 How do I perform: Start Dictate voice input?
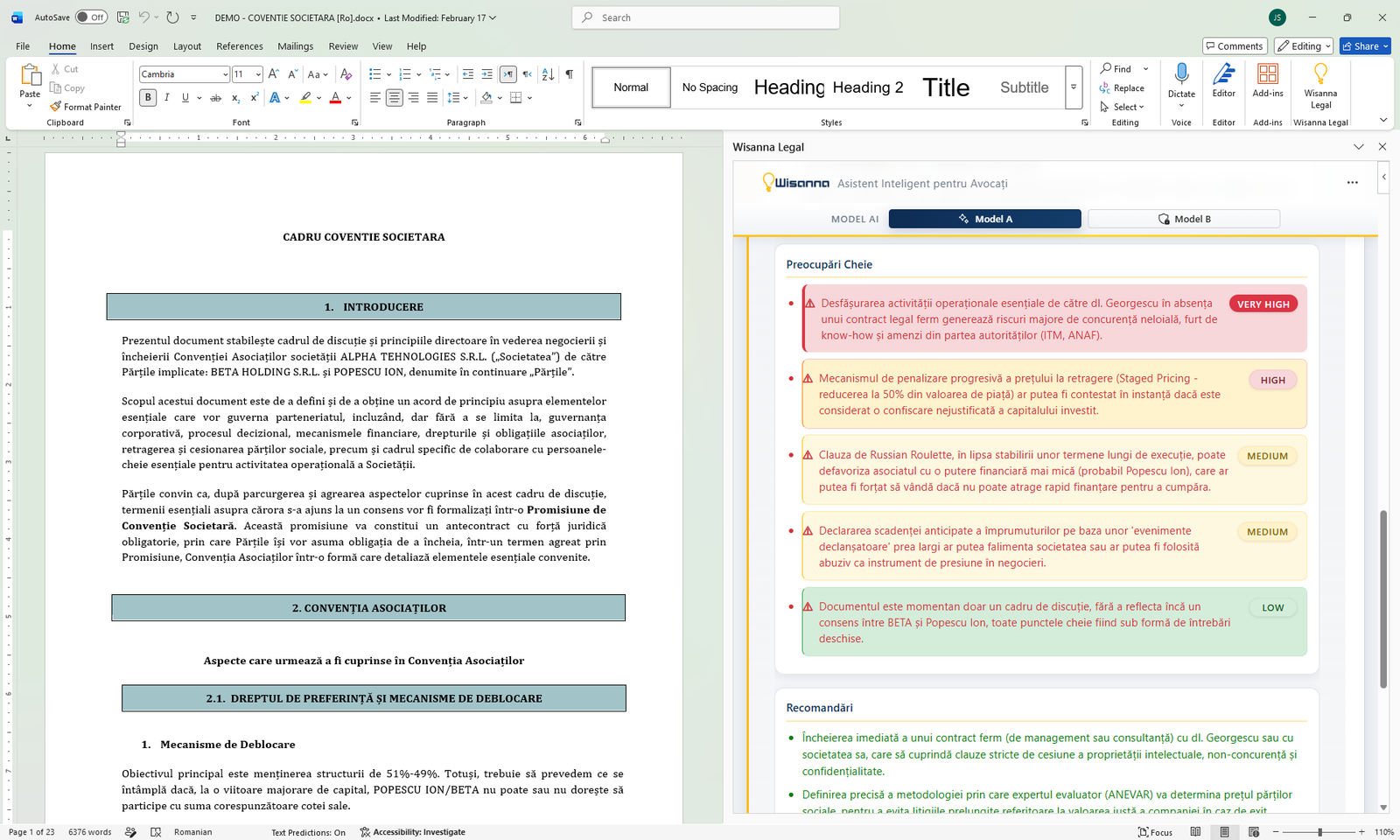[x=1181, y=80]
